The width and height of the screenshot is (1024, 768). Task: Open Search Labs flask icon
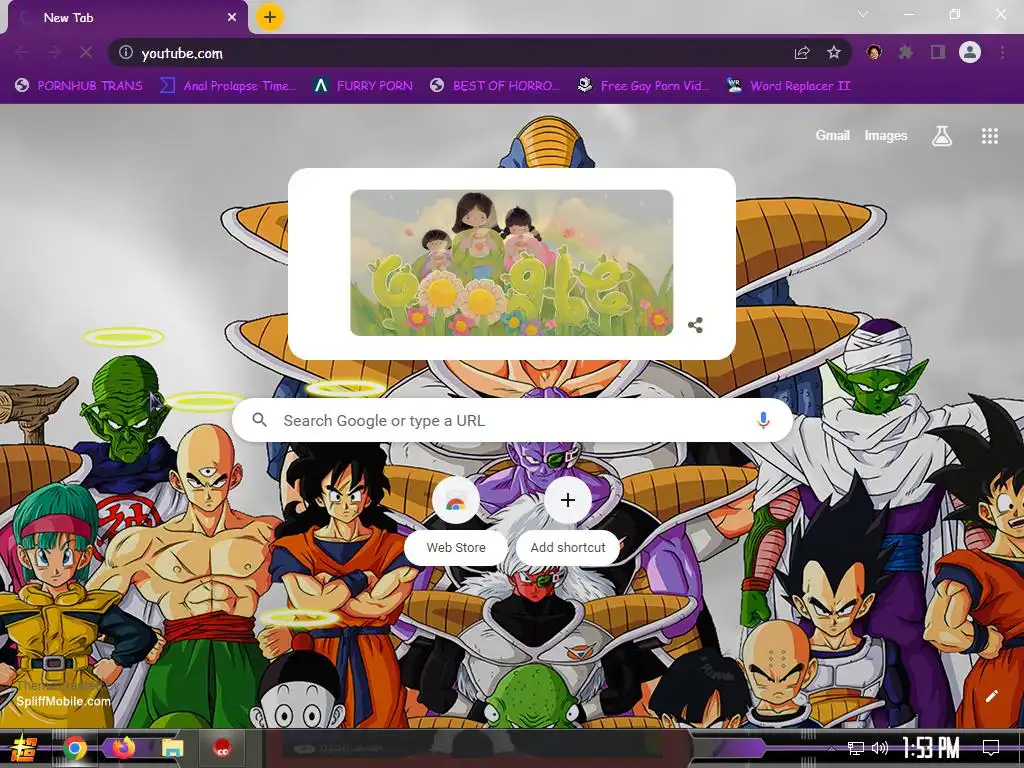click(x=942, y=136)
